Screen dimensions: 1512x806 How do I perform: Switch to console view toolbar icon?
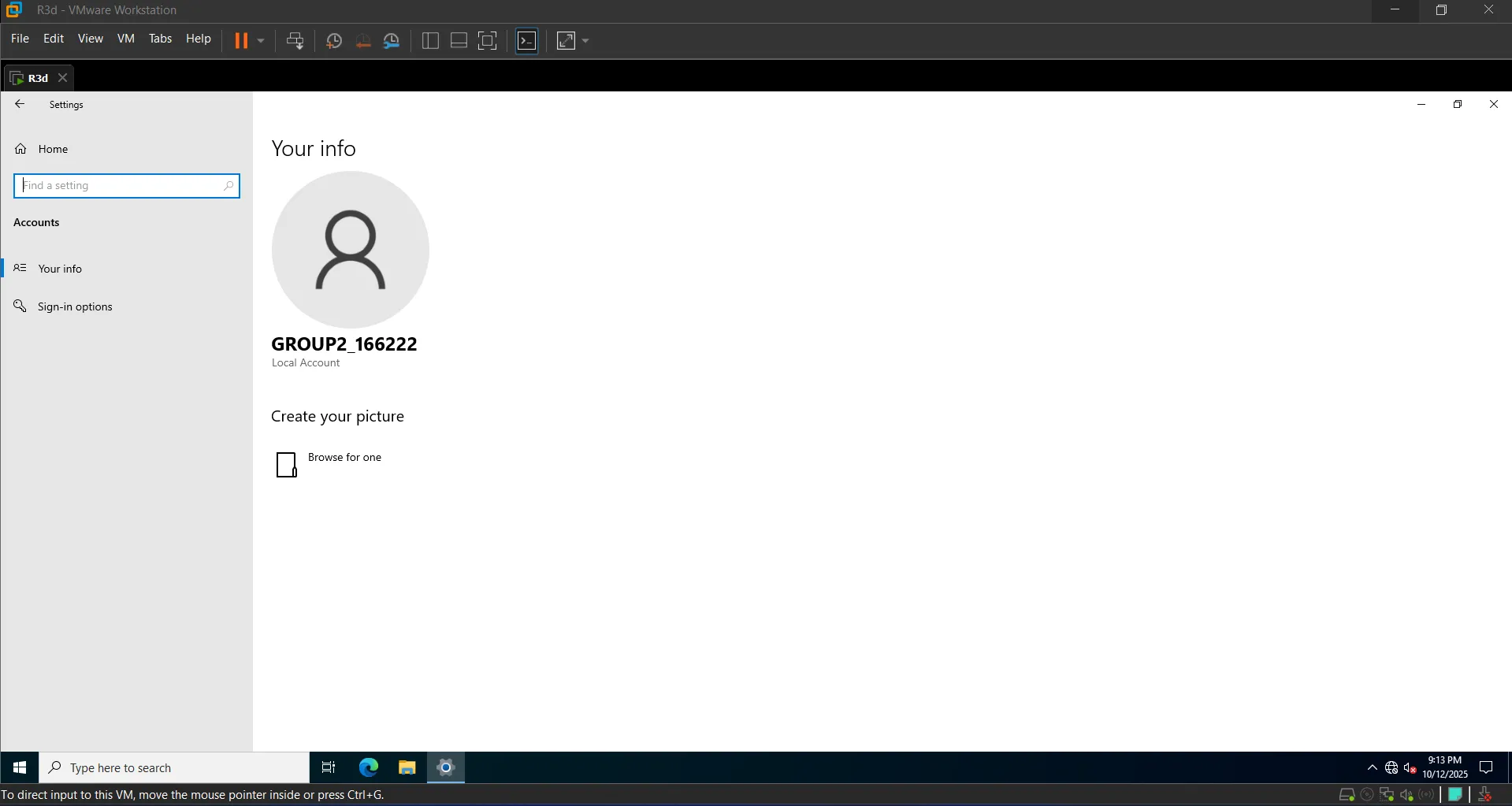coord(527,41)
